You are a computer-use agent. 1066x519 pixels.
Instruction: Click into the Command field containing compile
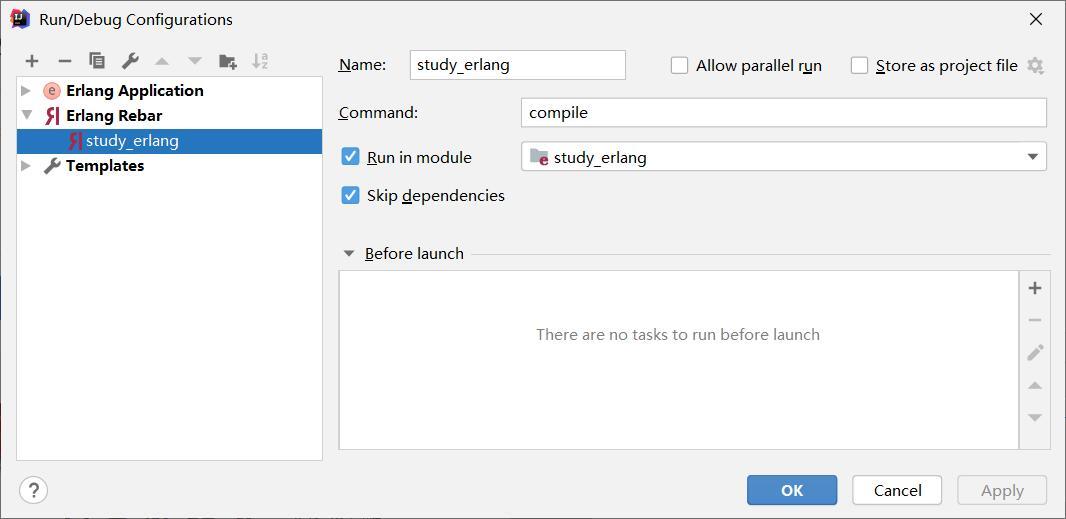[784, 113]
